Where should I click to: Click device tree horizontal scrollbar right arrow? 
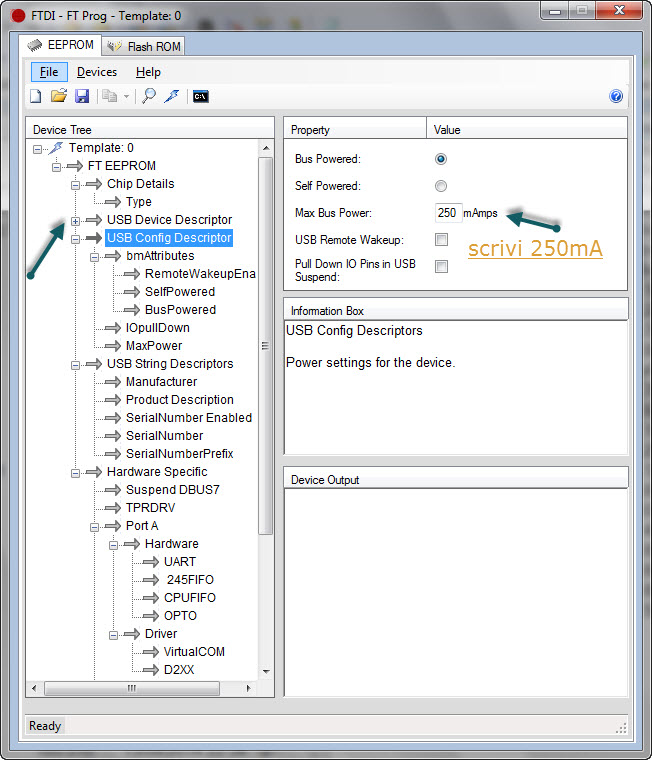click(249, 688)
